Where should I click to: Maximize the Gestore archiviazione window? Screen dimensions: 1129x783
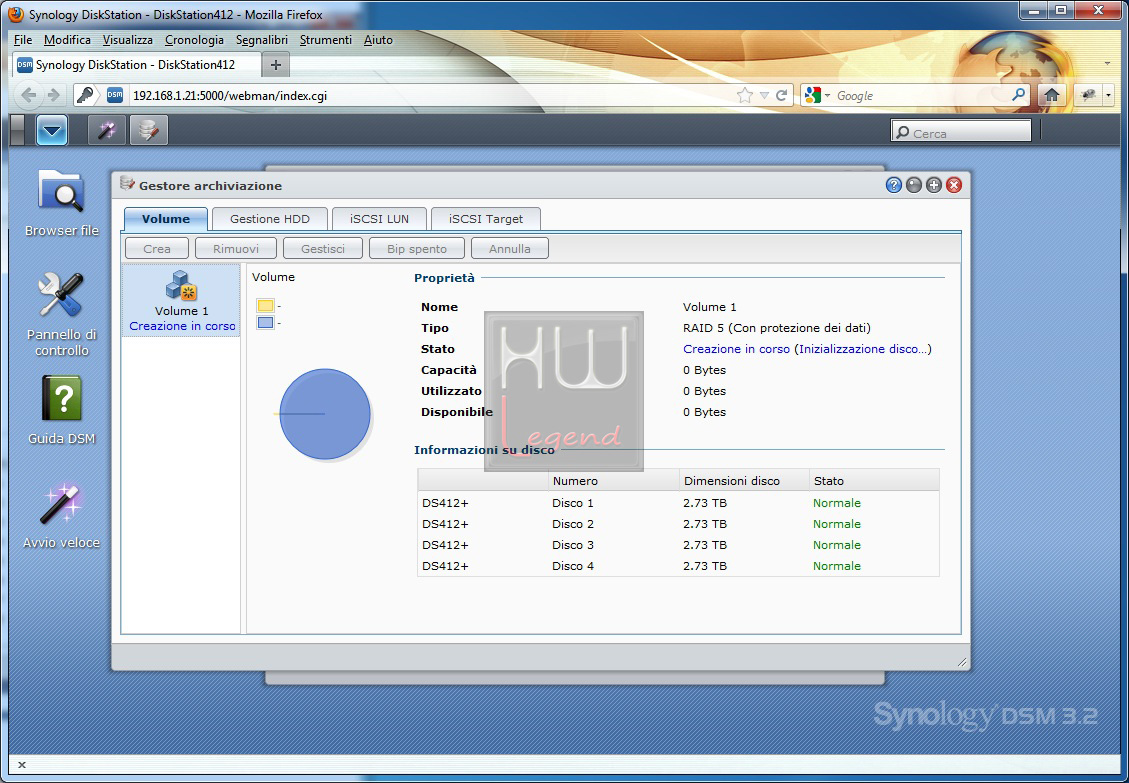(934, 185)
